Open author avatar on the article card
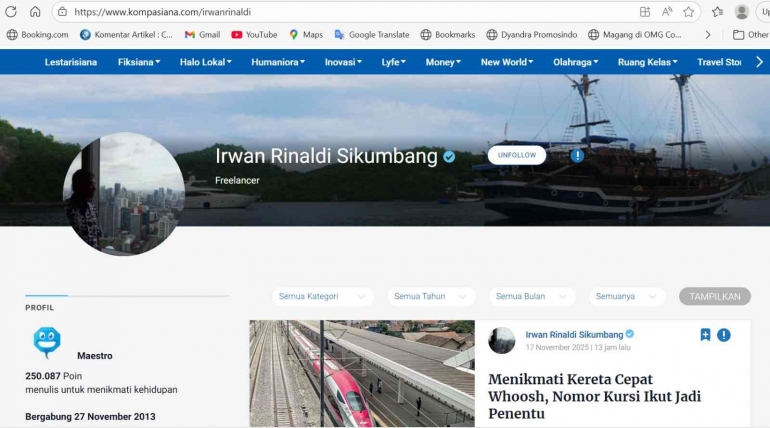The image size is (770, 428). 501,340
